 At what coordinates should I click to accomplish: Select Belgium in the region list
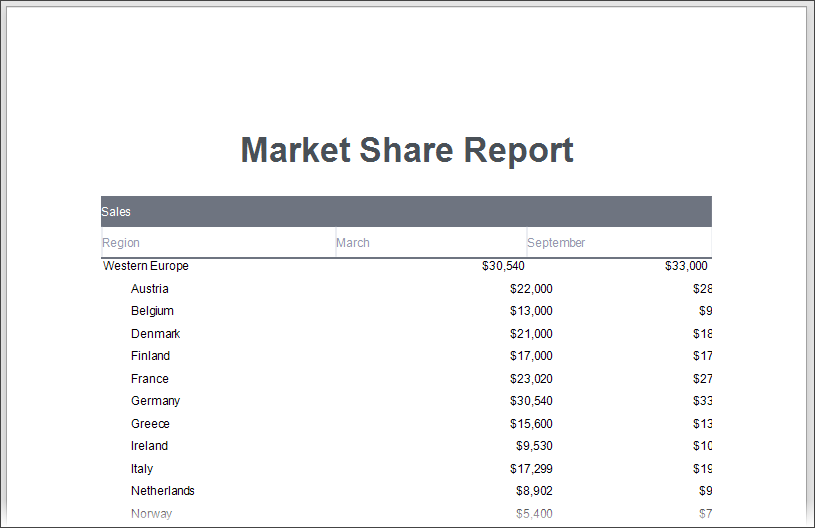[152, 311]
